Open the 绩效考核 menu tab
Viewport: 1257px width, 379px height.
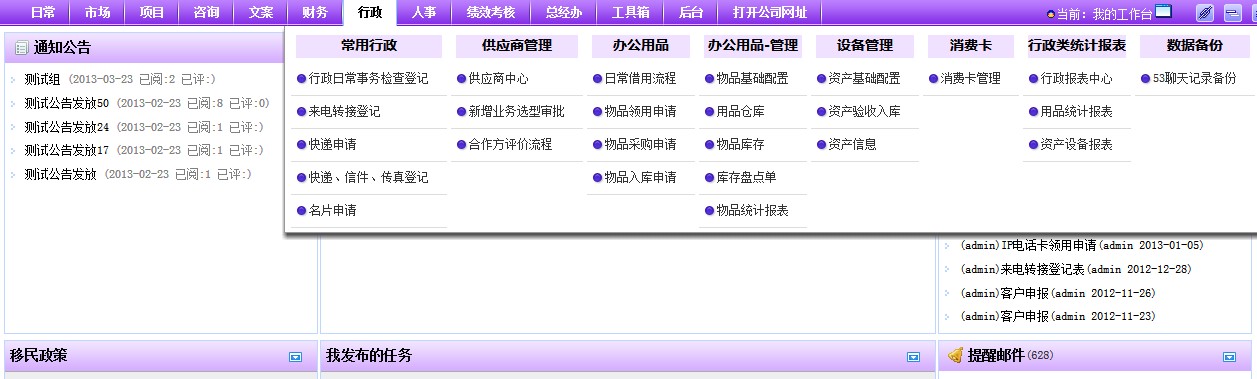pyautogui.click(x=491, y=13)
